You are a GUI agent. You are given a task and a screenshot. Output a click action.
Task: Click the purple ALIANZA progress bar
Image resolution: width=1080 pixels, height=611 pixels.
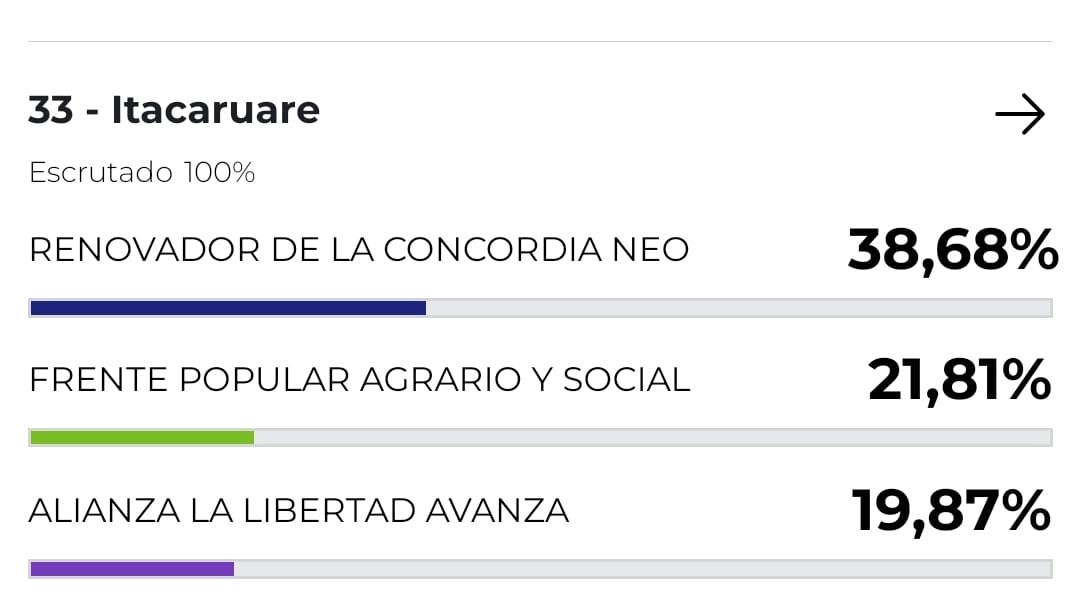click(131, 568)
